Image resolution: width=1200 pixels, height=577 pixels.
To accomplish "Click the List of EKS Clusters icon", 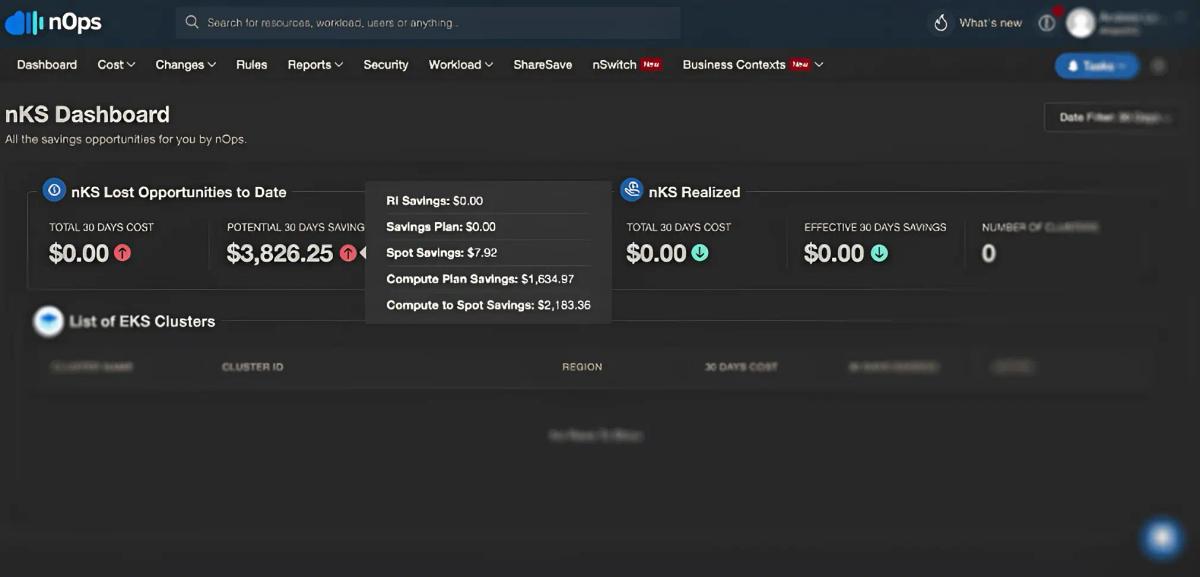I will pos(48,321).
